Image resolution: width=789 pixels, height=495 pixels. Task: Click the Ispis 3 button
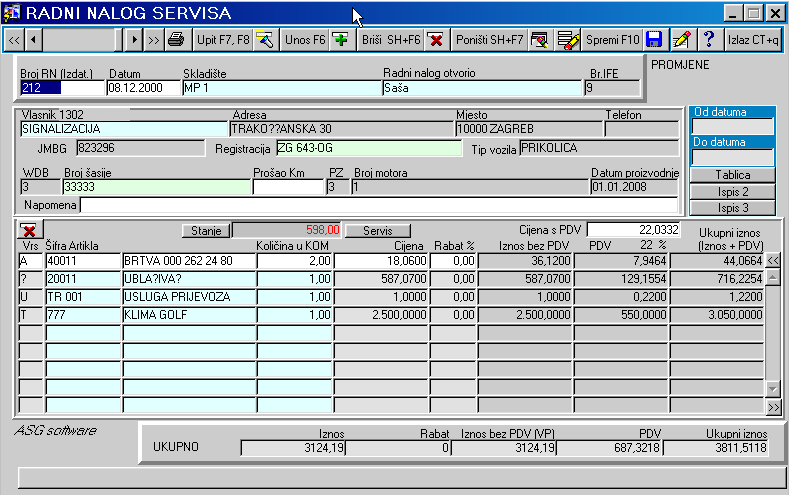733,208
